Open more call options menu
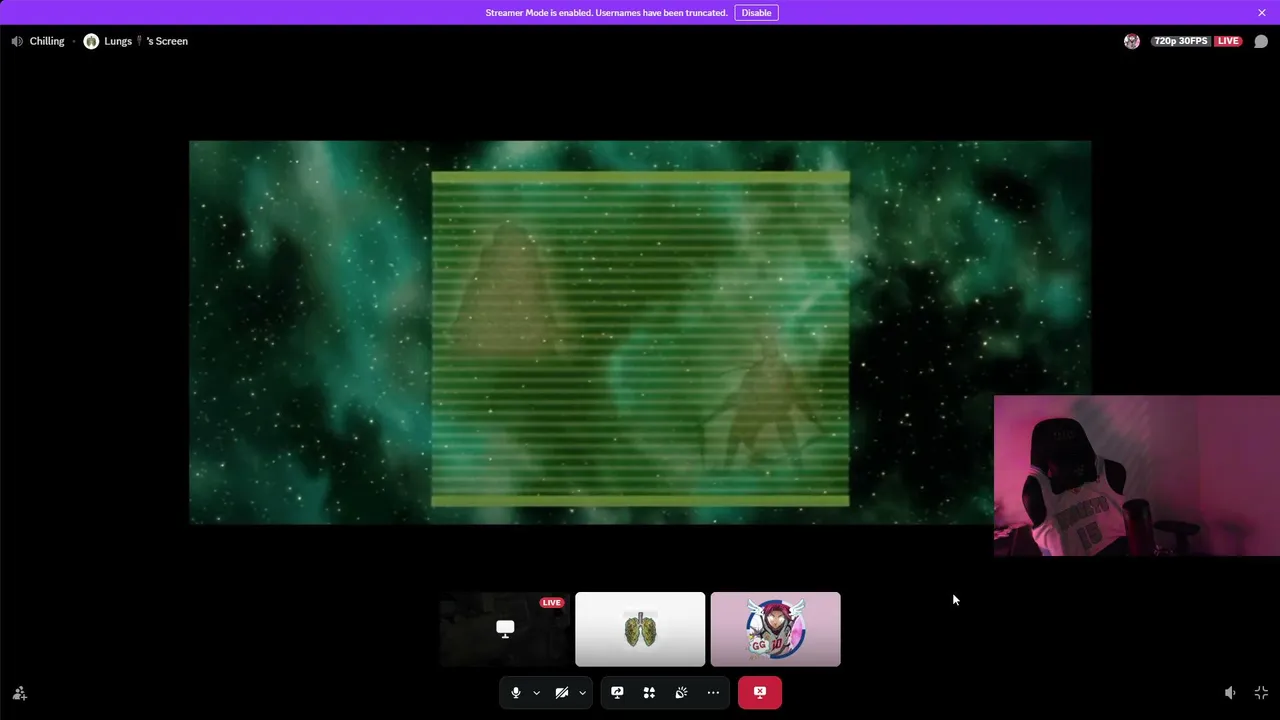The height and width of the screenshot is (720, 1280). [713, 693]
